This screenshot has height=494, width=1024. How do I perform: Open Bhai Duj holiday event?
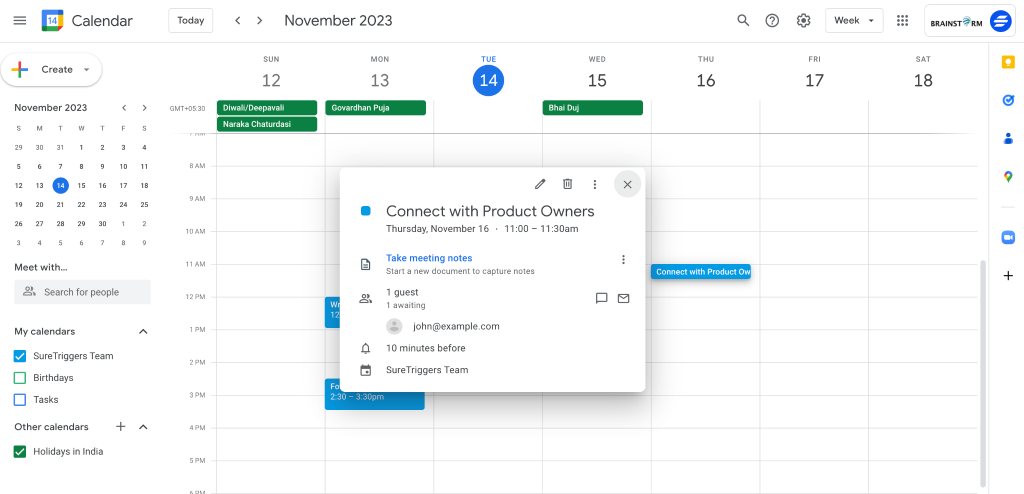coord(593,108)
